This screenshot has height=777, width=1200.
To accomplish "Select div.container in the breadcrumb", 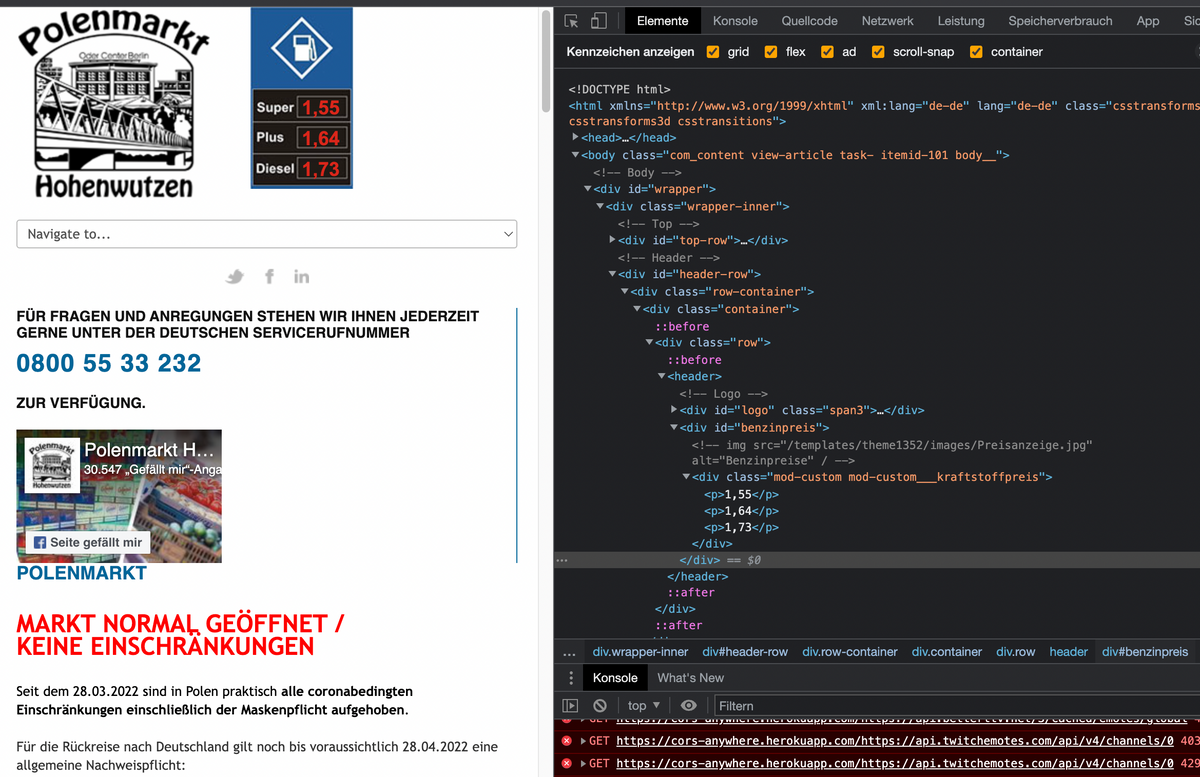I will pyautogui.click(x=947, y=652).
